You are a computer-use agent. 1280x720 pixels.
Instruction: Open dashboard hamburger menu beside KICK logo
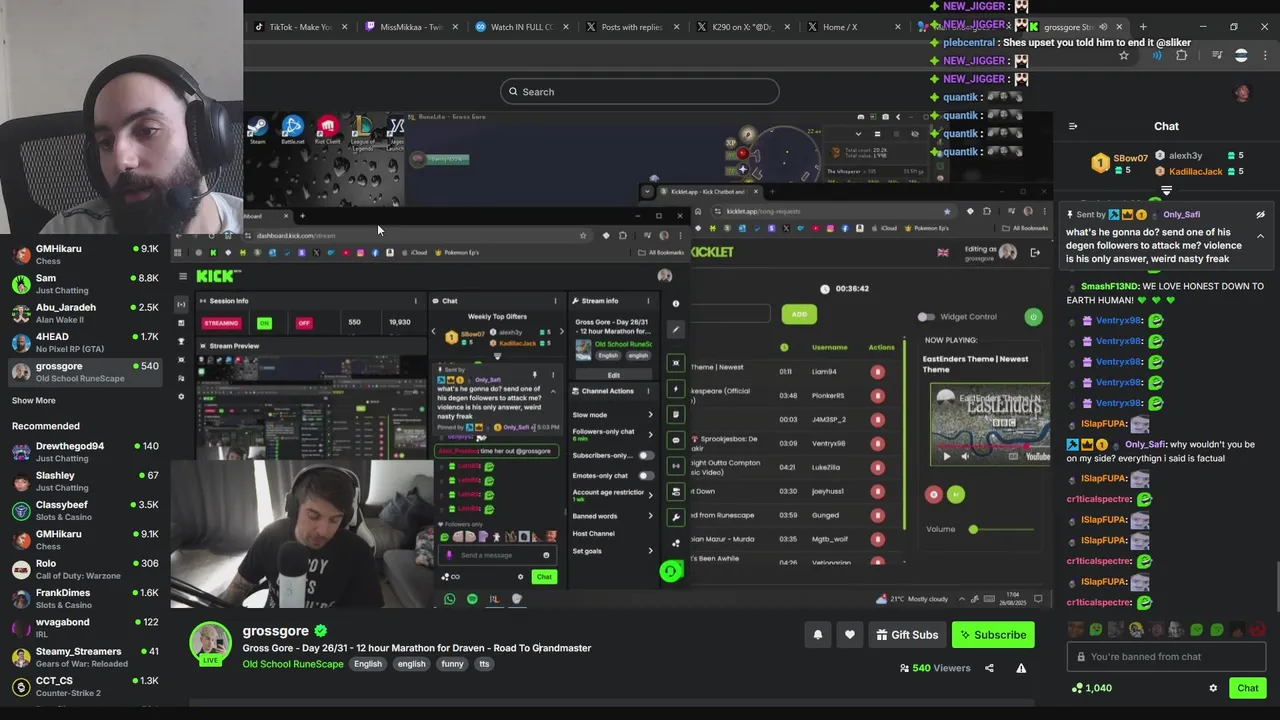pos(182,276)
